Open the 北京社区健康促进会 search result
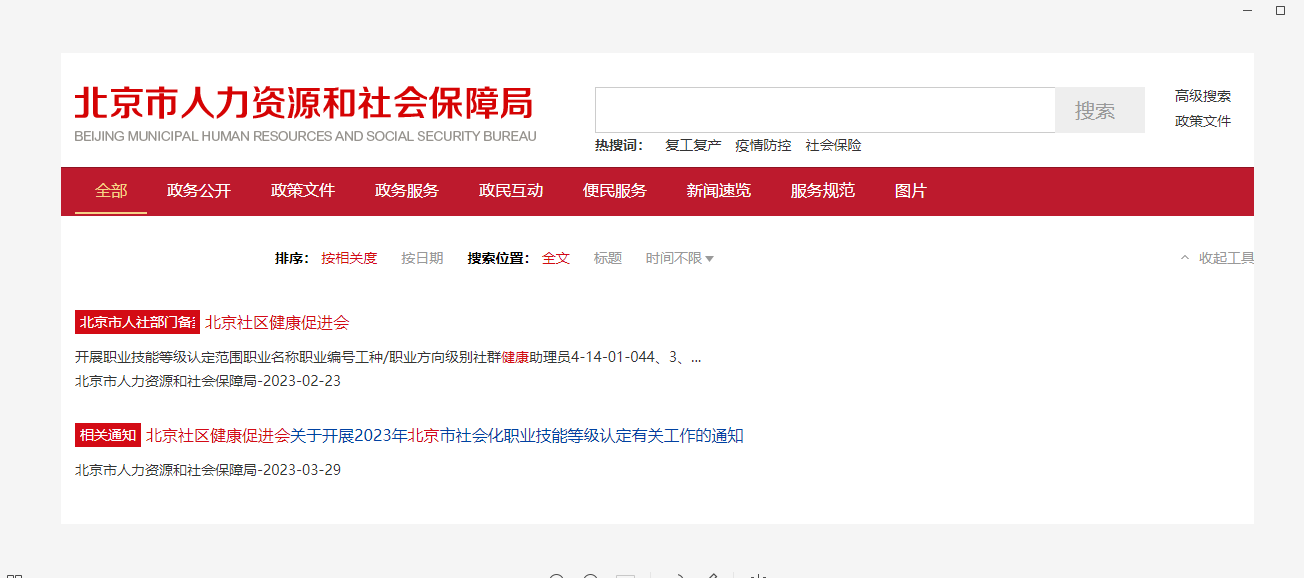 pos(277,322)
